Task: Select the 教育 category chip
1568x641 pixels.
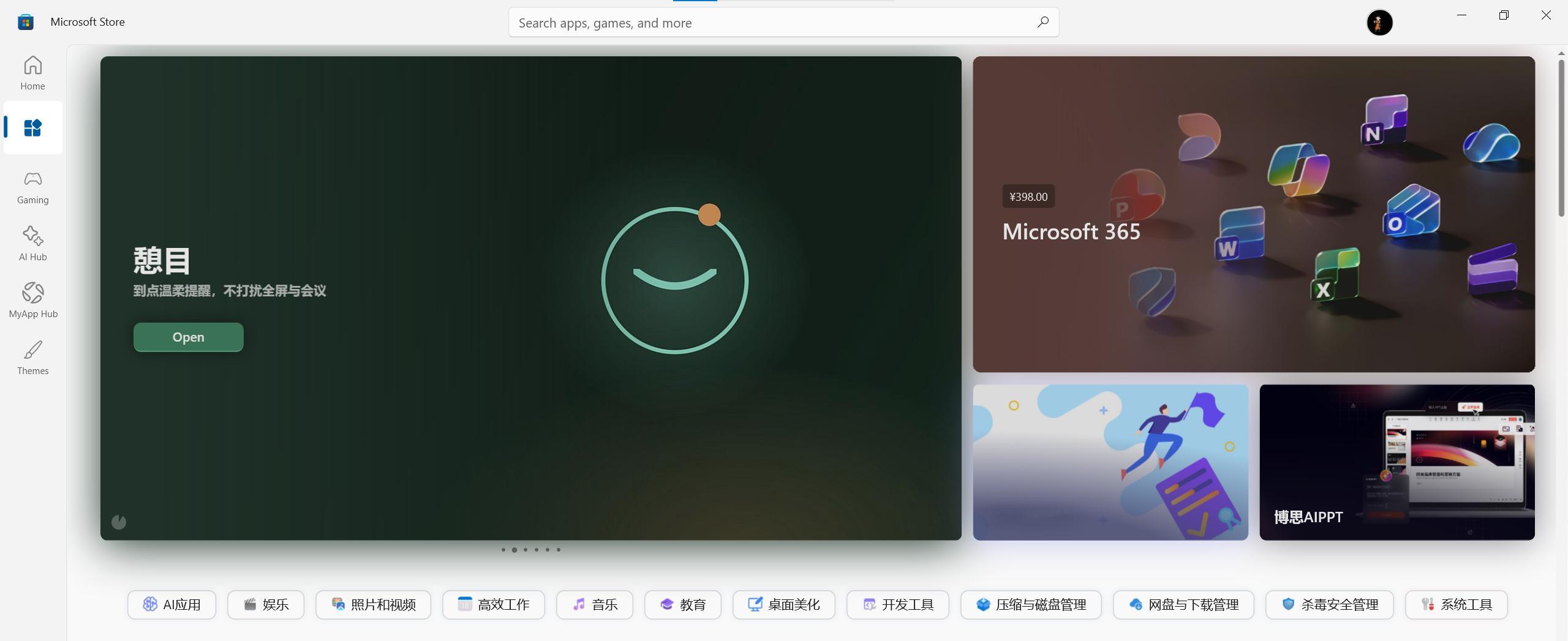Action: pyautogui.click(x=682, y=604)
